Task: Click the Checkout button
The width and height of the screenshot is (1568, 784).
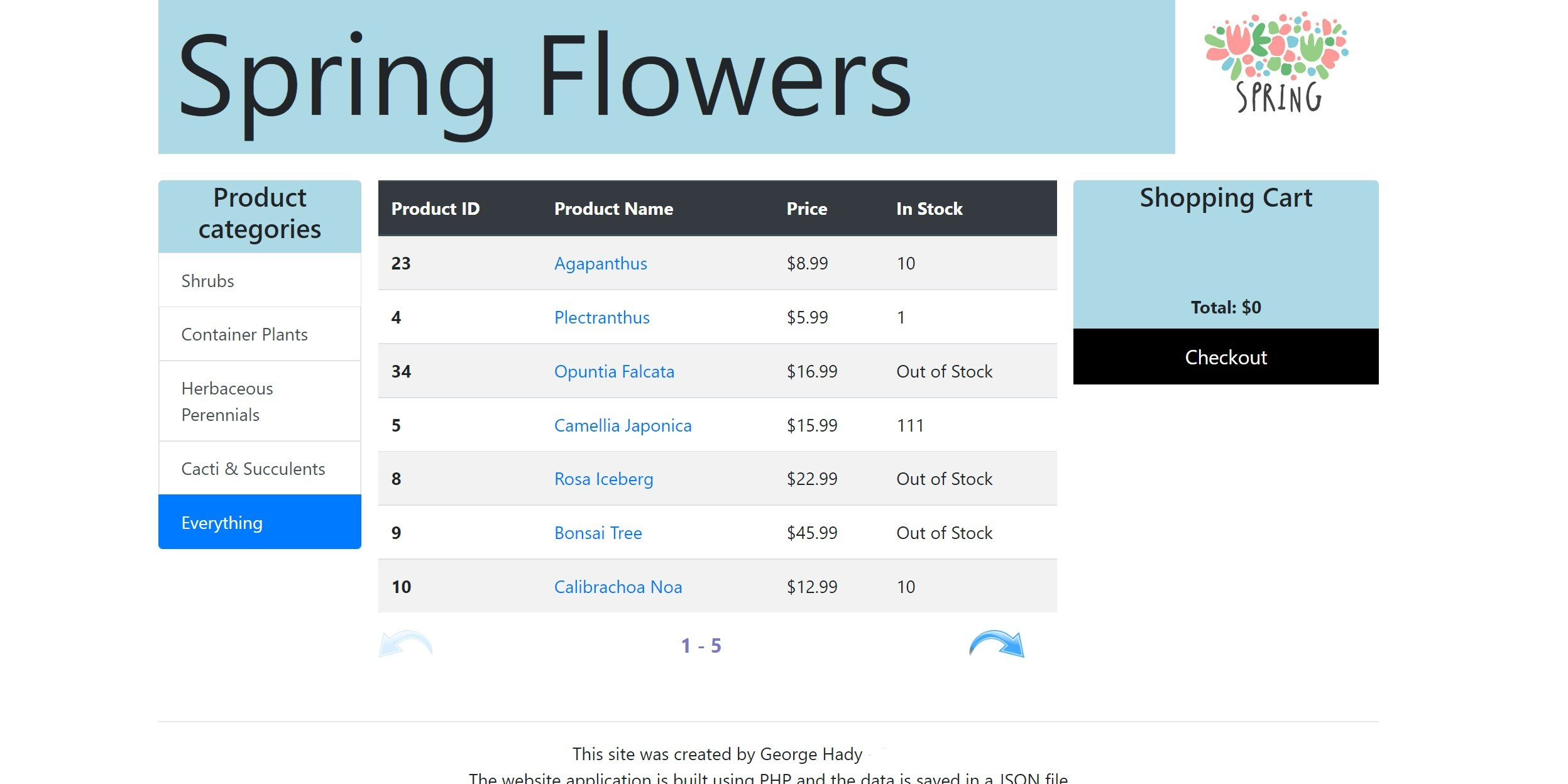Action: (x=1225, y=357)
